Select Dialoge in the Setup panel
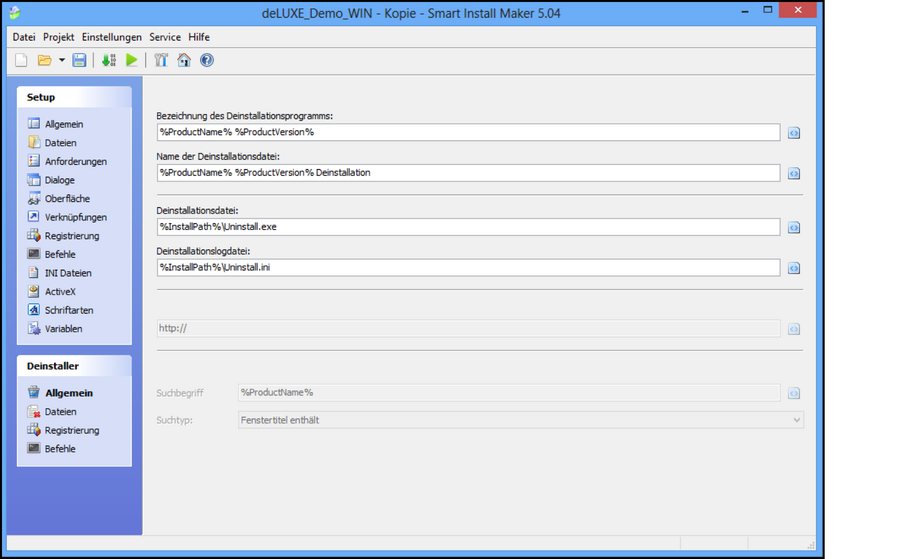This screenshot has width=900, height=559. click(x=59, y=180)
